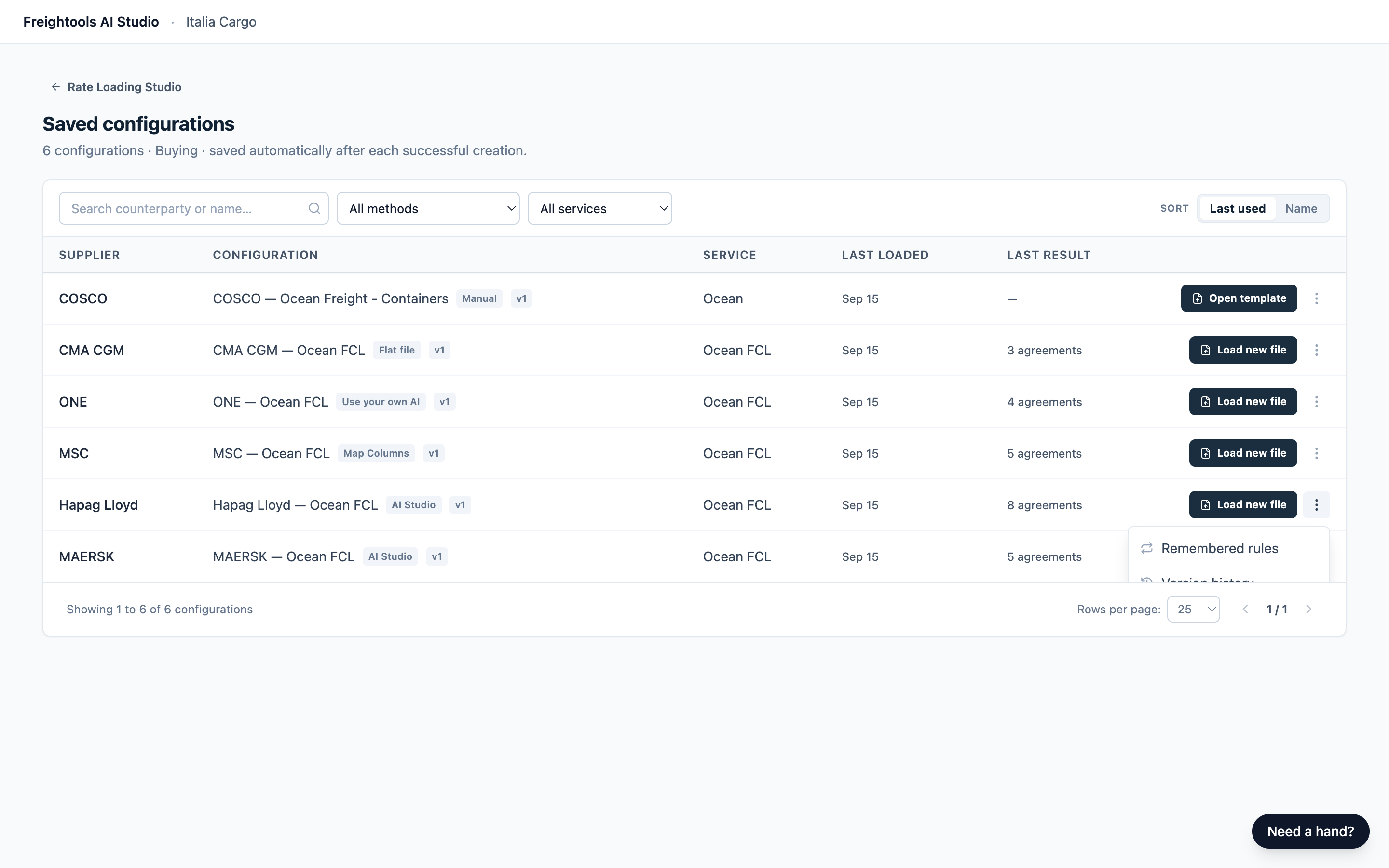This screenshot has width=1389, height=868.
Task: Expand the All services dropdown
Action: (600, 208)
